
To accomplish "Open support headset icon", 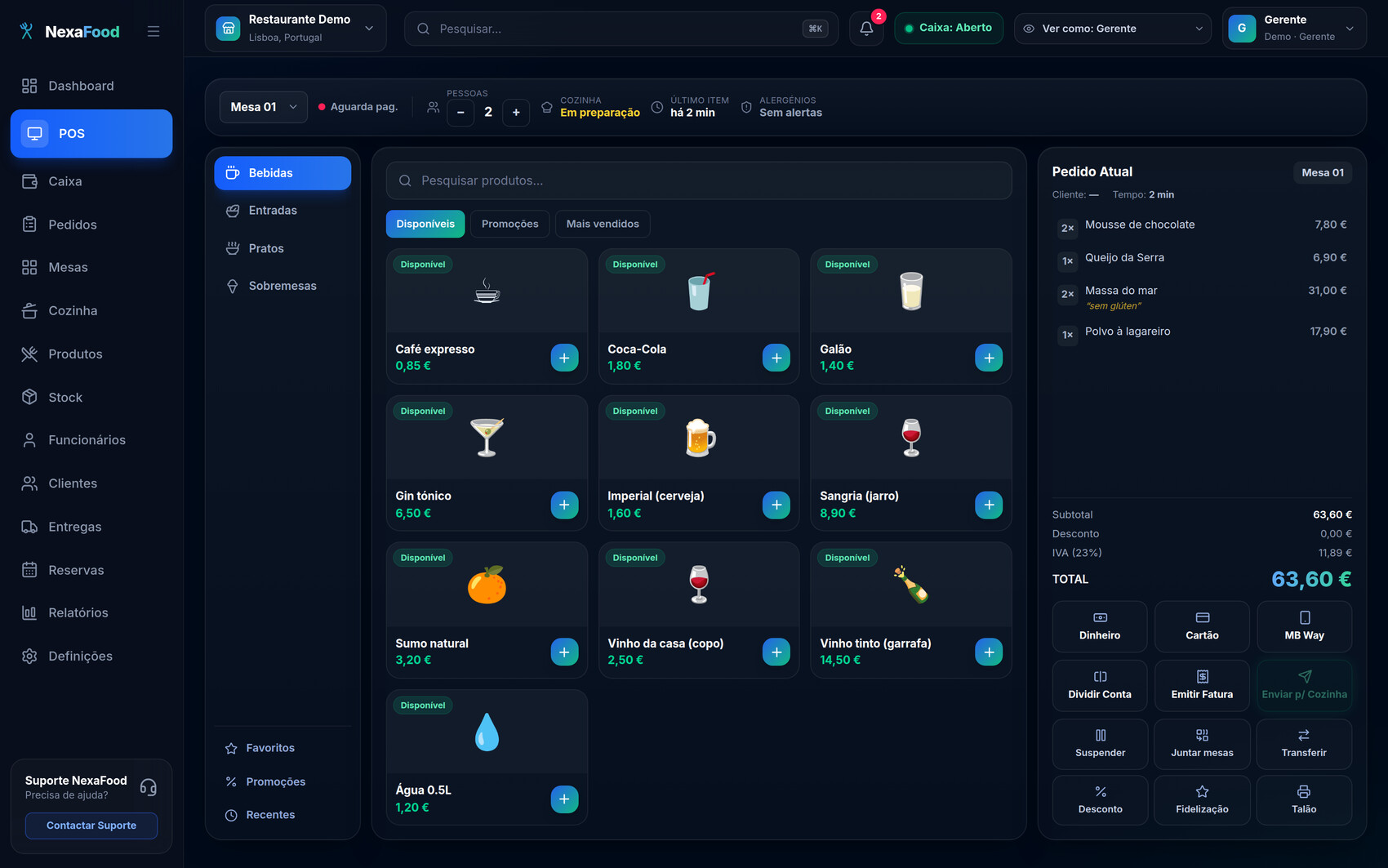I will (x=148, y=787).
